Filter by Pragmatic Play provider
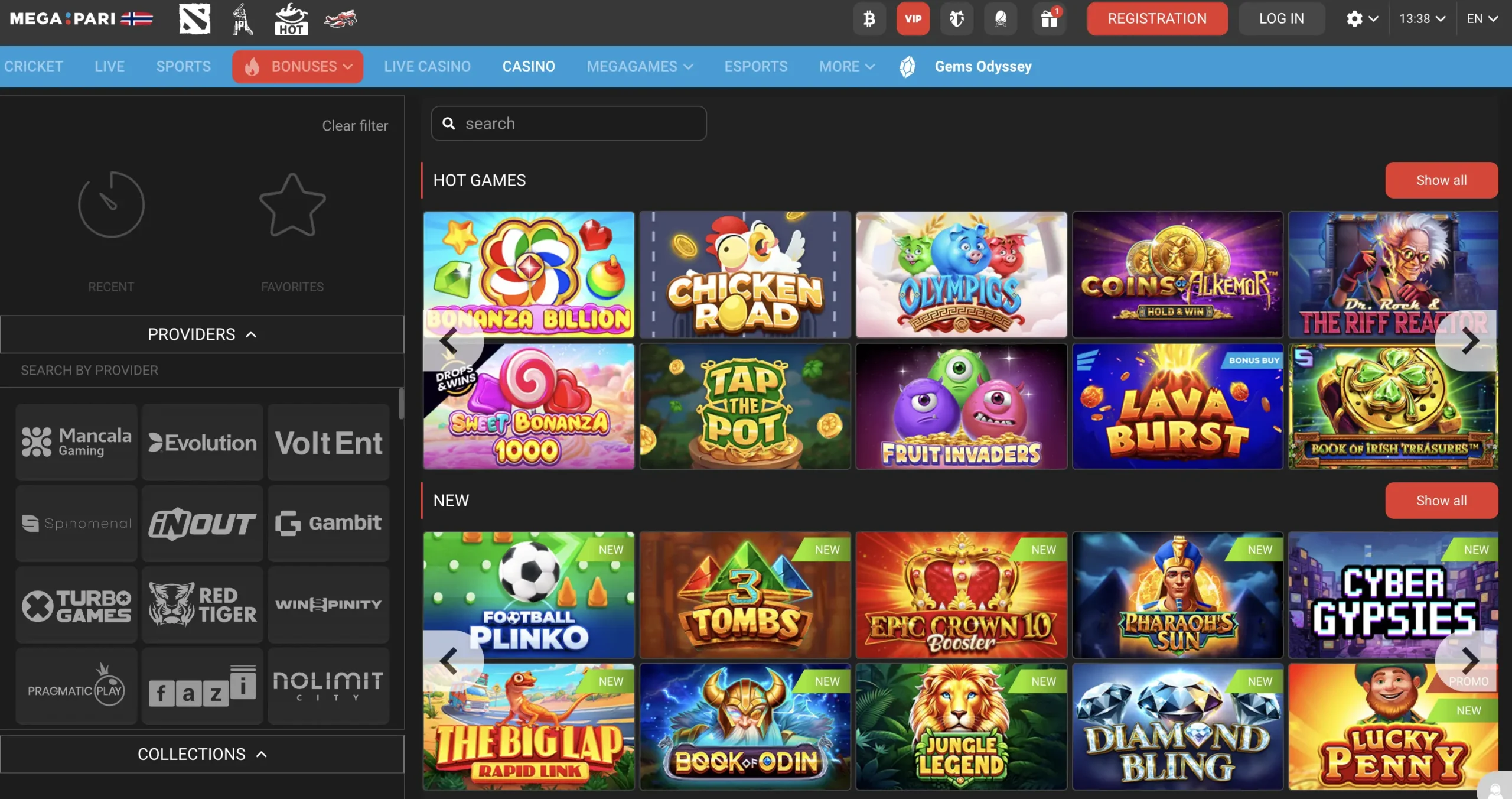This screenshot has height=799, width=1512. click(x=77, y=686)
